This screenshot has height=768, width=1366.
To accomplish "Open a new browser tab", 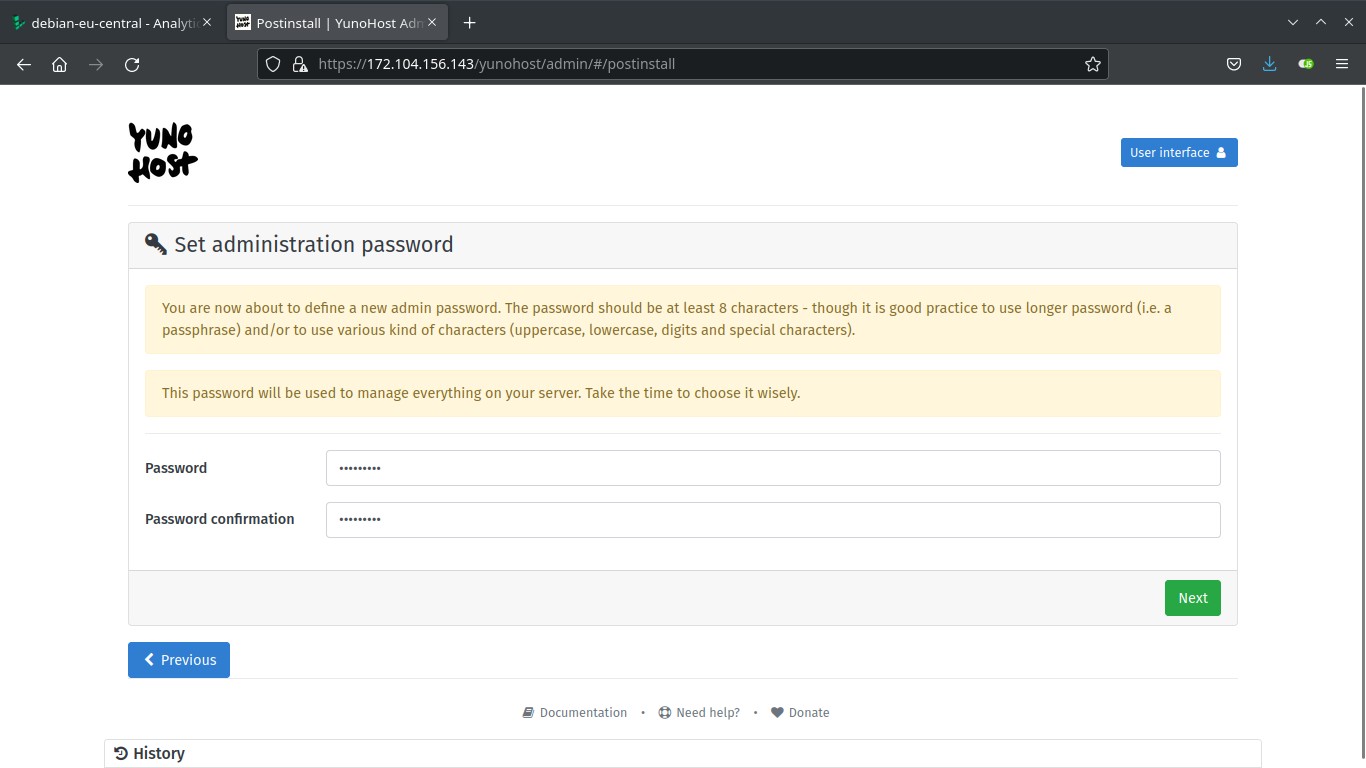I will 469,23.
